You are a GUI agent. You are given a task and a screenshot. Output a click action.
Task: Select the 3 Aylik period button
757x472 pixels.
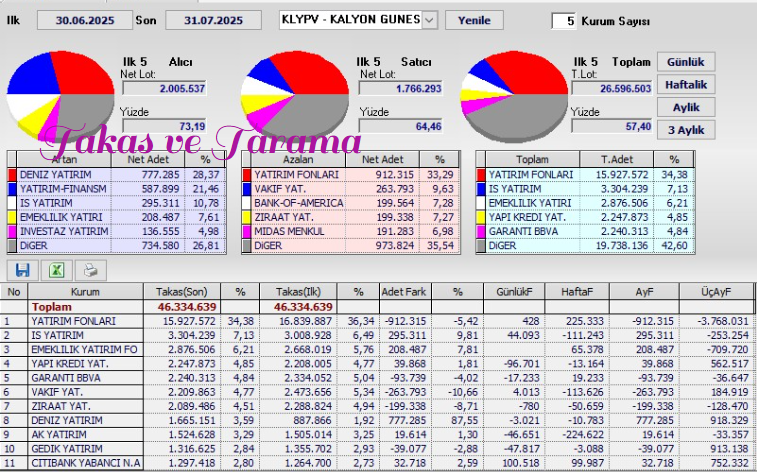686,130
